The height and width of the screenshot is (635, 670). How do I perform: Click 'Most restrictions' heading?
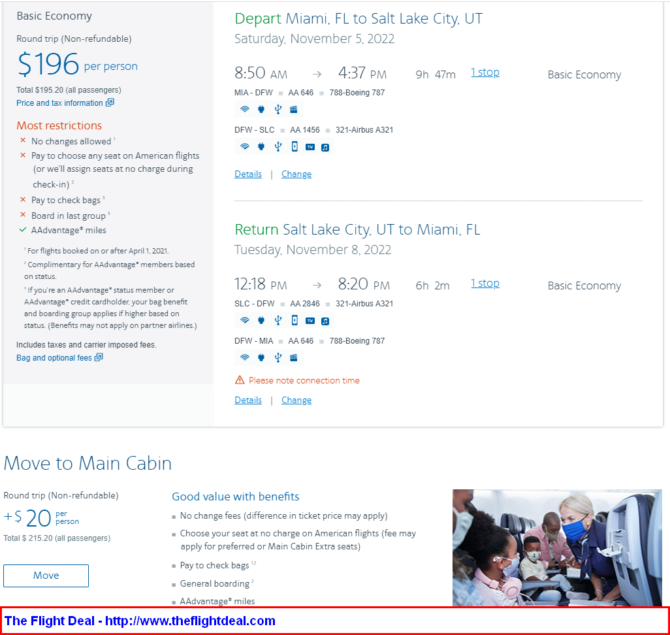point(59,125)
